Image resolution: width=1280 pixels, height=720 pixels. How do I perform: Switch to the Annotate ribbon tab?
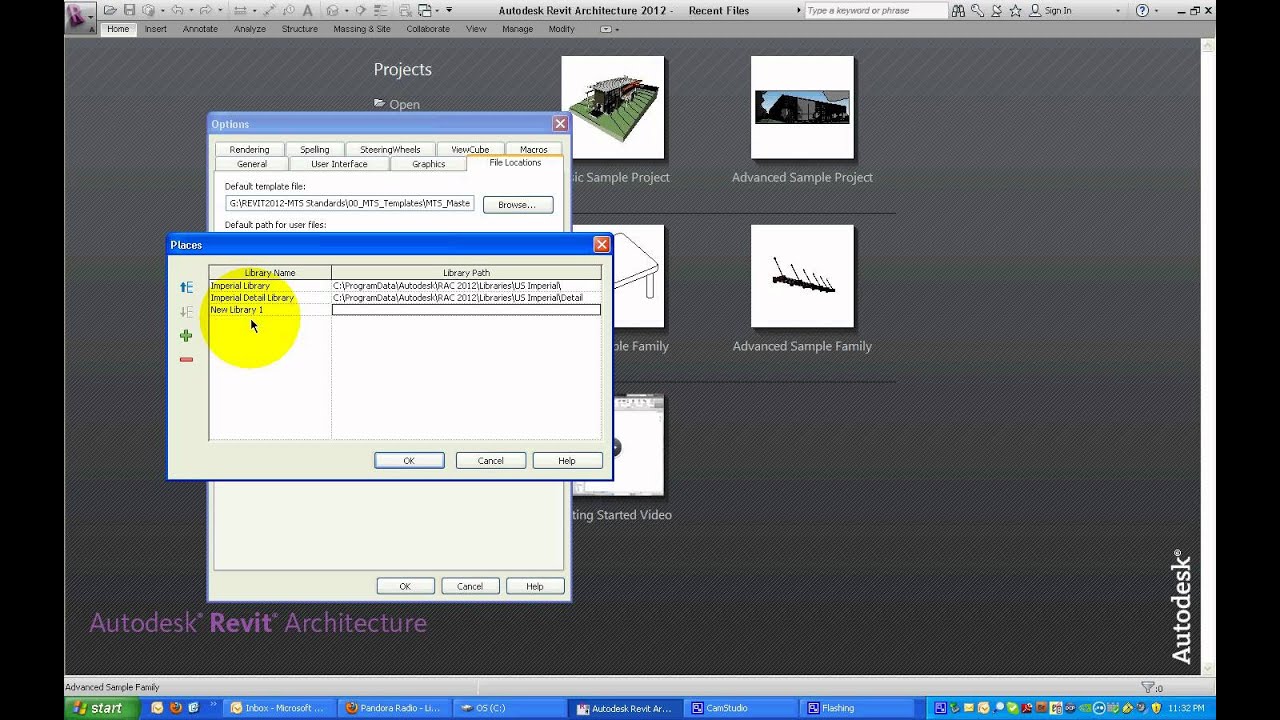(x=200, y=29)
